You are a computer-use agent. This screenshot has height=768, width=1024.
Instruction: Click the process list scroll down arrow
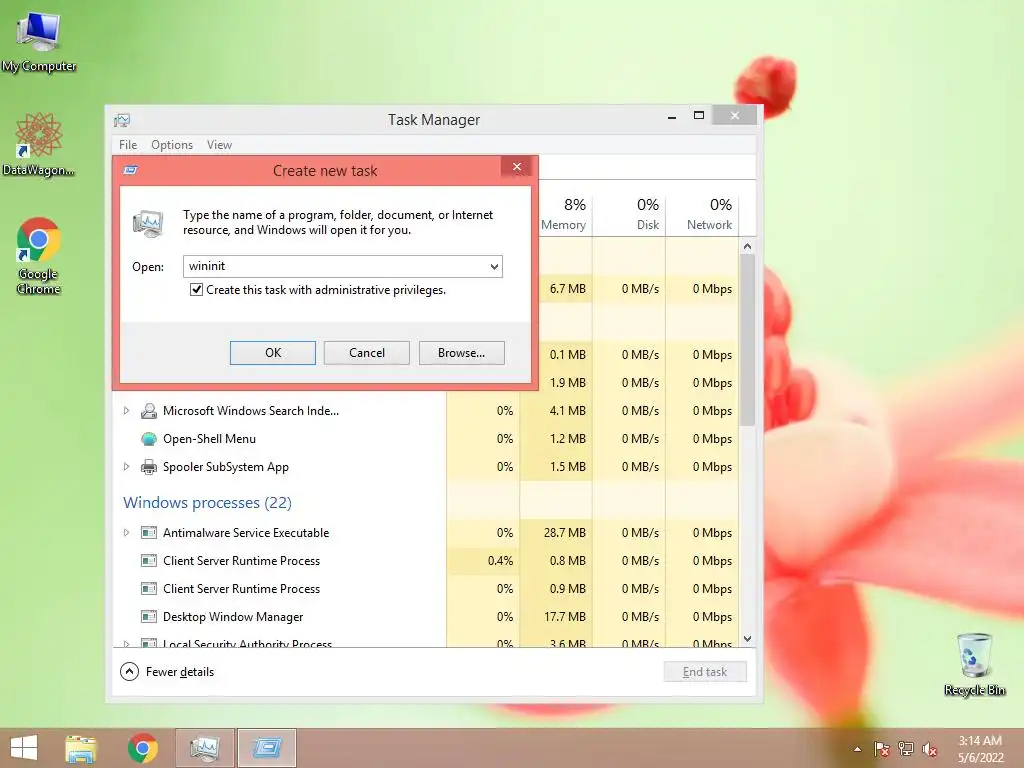tap(748, 639)
